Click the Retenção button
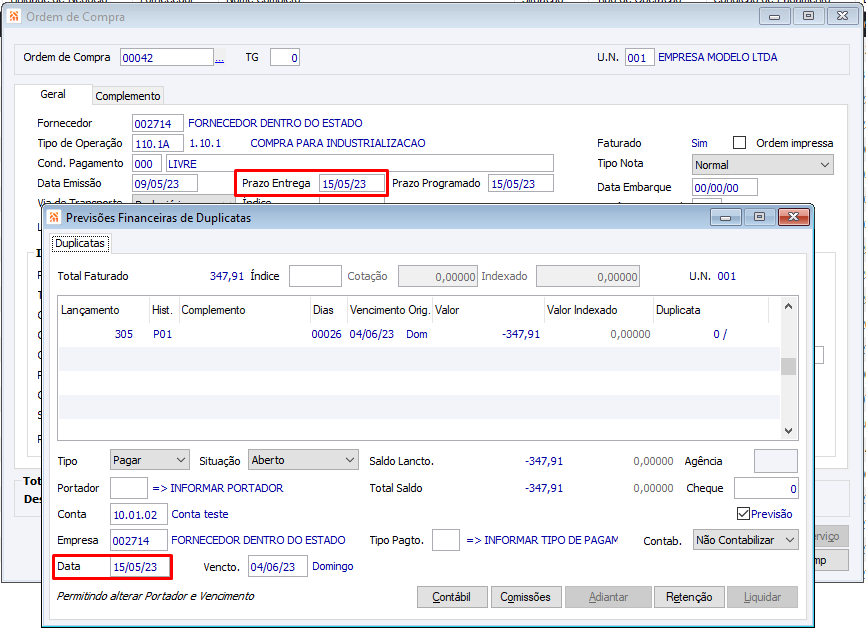Screen dimensions: 866x633 coord(689,597)
